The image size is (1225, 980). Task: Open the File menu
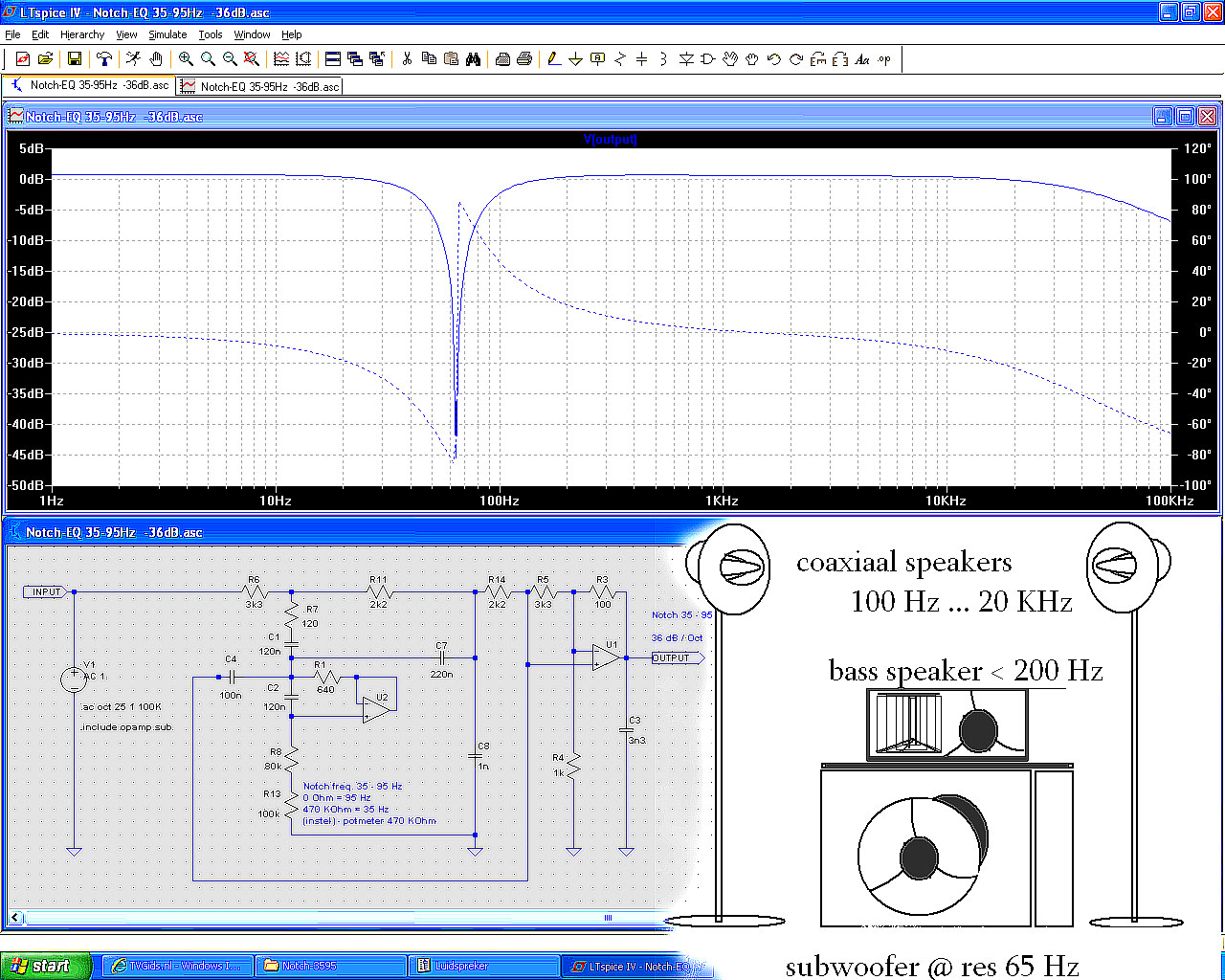point(12,34)
